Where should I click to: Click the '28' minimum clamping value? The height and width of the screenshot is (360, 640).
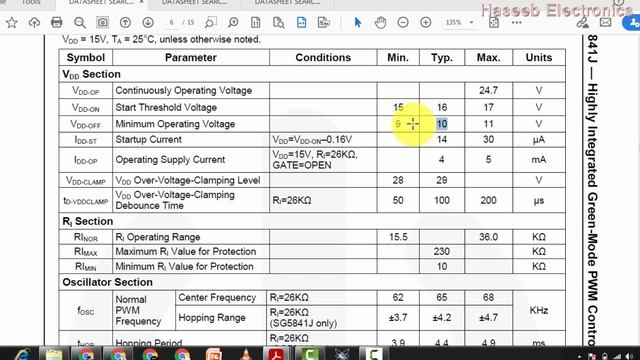pos(398,180)
